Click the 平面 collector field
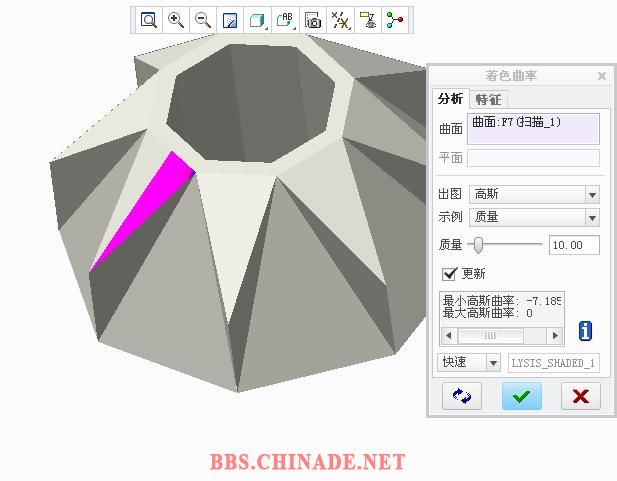The height and width of the screenshot is (481, 617). pyautogui.click(x=533, y=158)
